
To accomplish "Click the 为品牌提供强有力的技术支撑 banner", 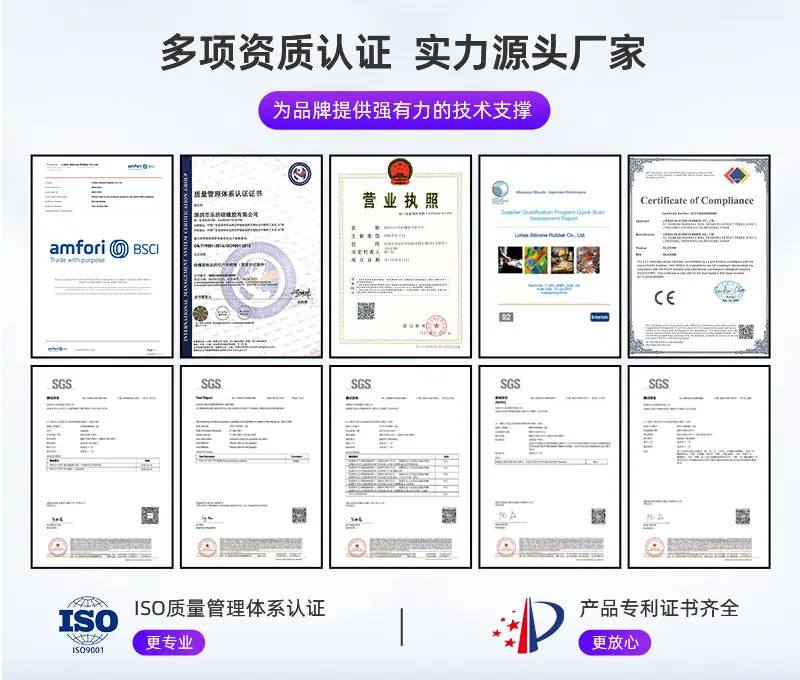I will click(x=404, y=110).
